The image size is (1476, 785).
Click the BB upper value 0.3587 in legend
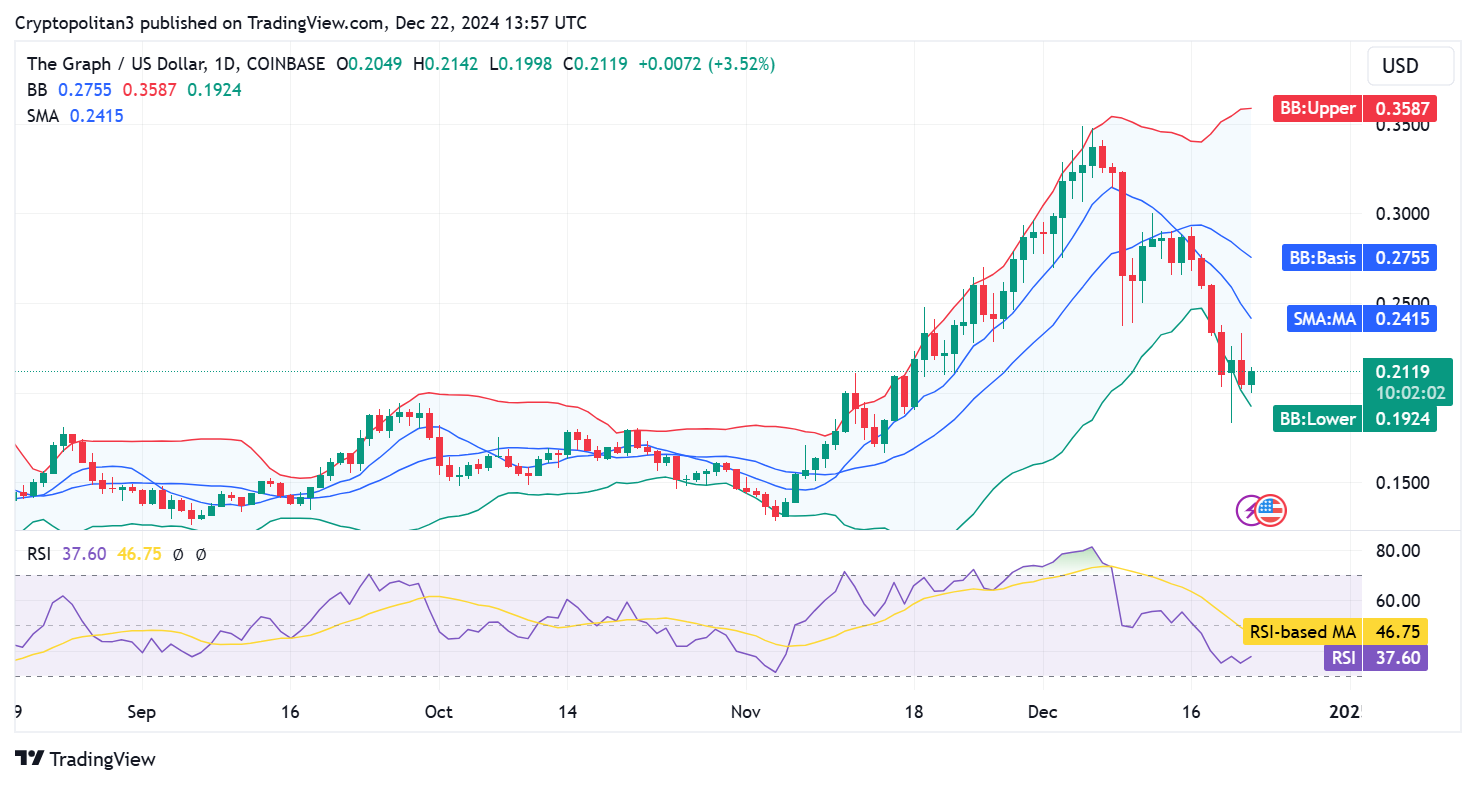pos(150,90)
